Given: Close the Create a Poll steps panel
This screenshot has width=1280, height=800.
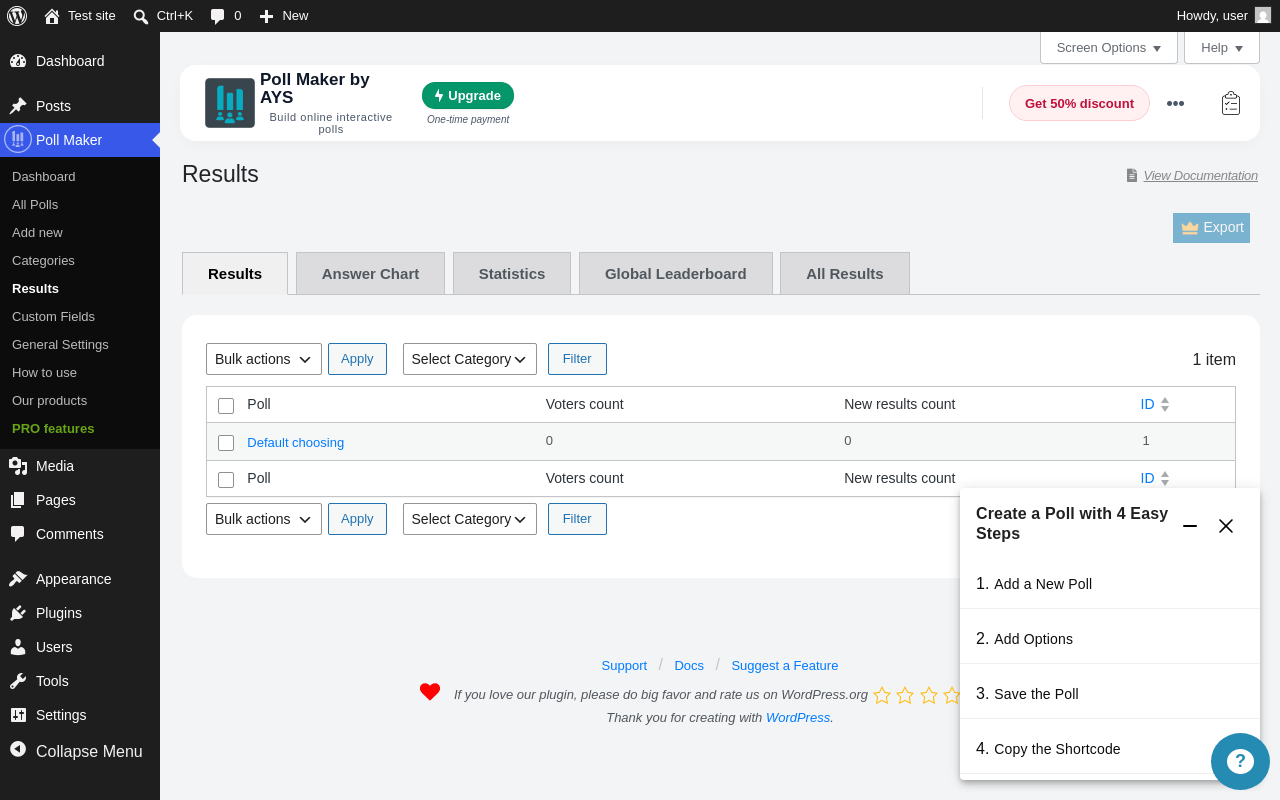Looking at the screenshot, I should (1226, 526).
